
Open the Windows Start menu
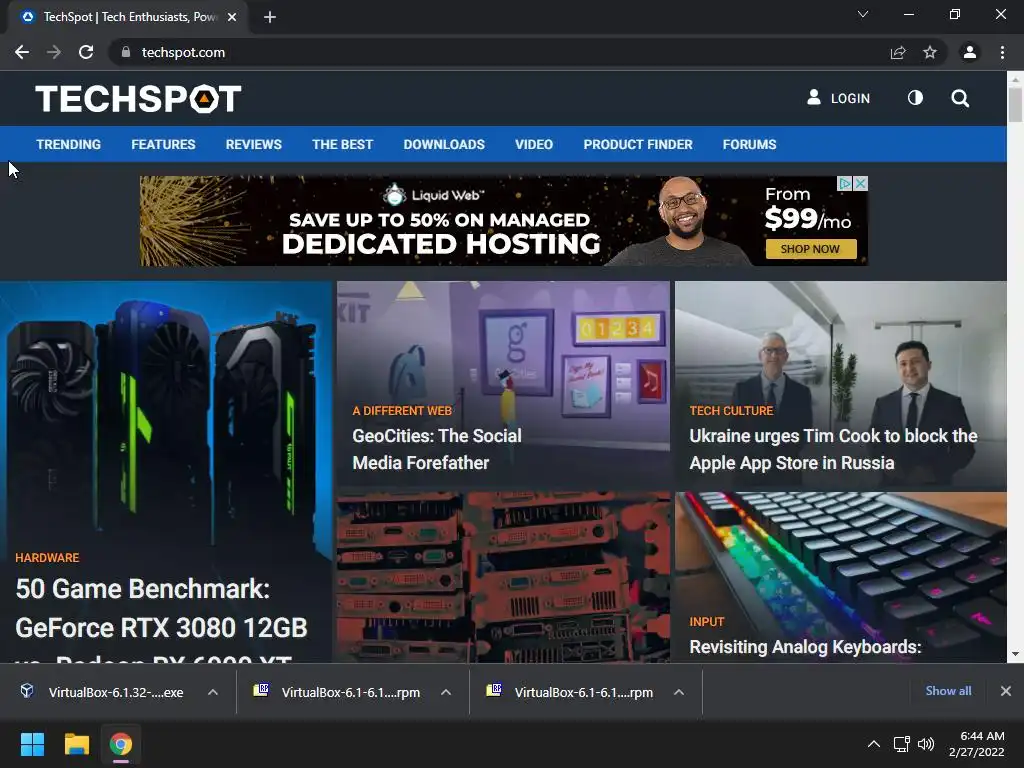32,744
